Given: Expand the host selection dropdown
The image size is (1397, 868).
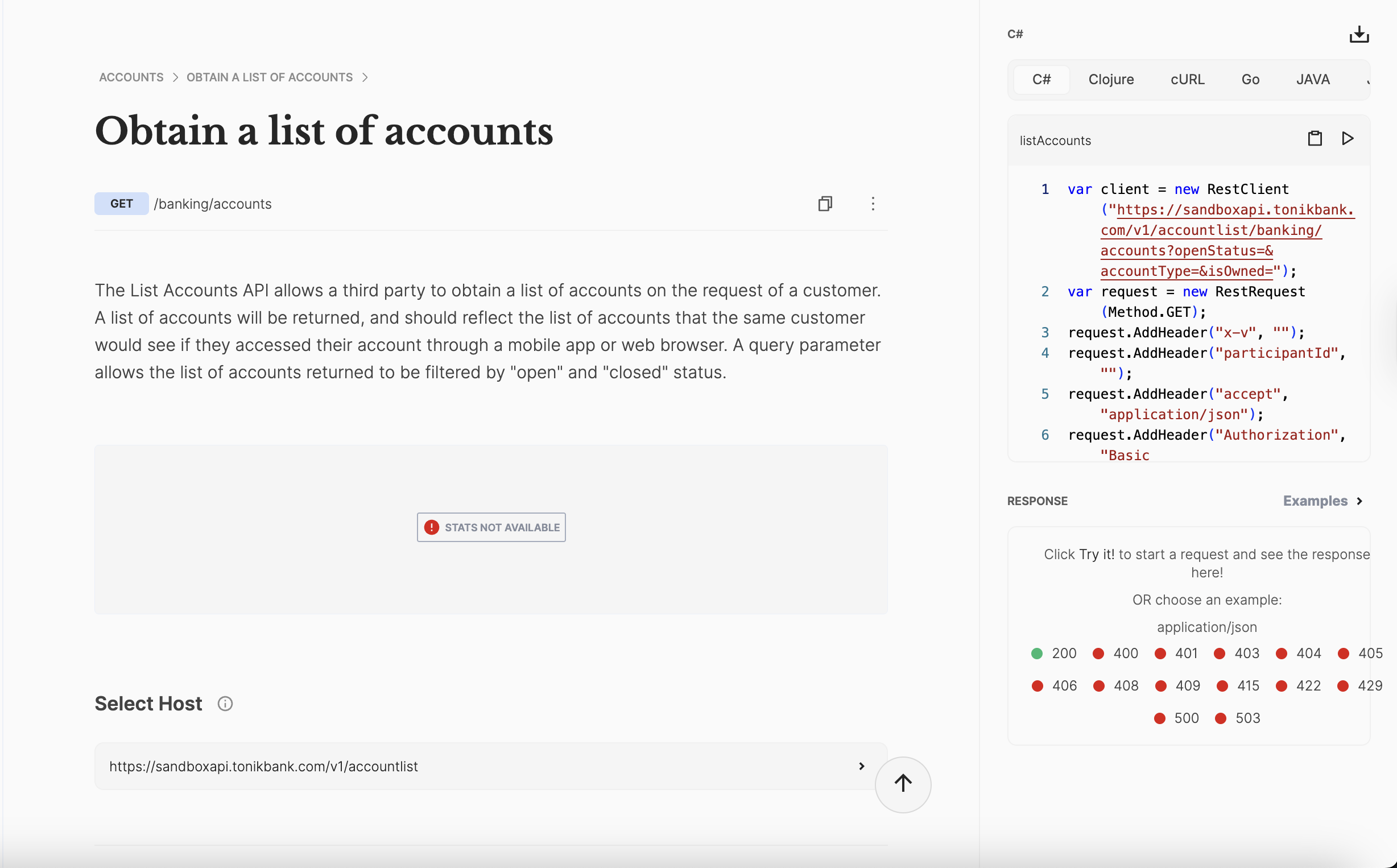Looking at the screenshot, I should (861, 766).
